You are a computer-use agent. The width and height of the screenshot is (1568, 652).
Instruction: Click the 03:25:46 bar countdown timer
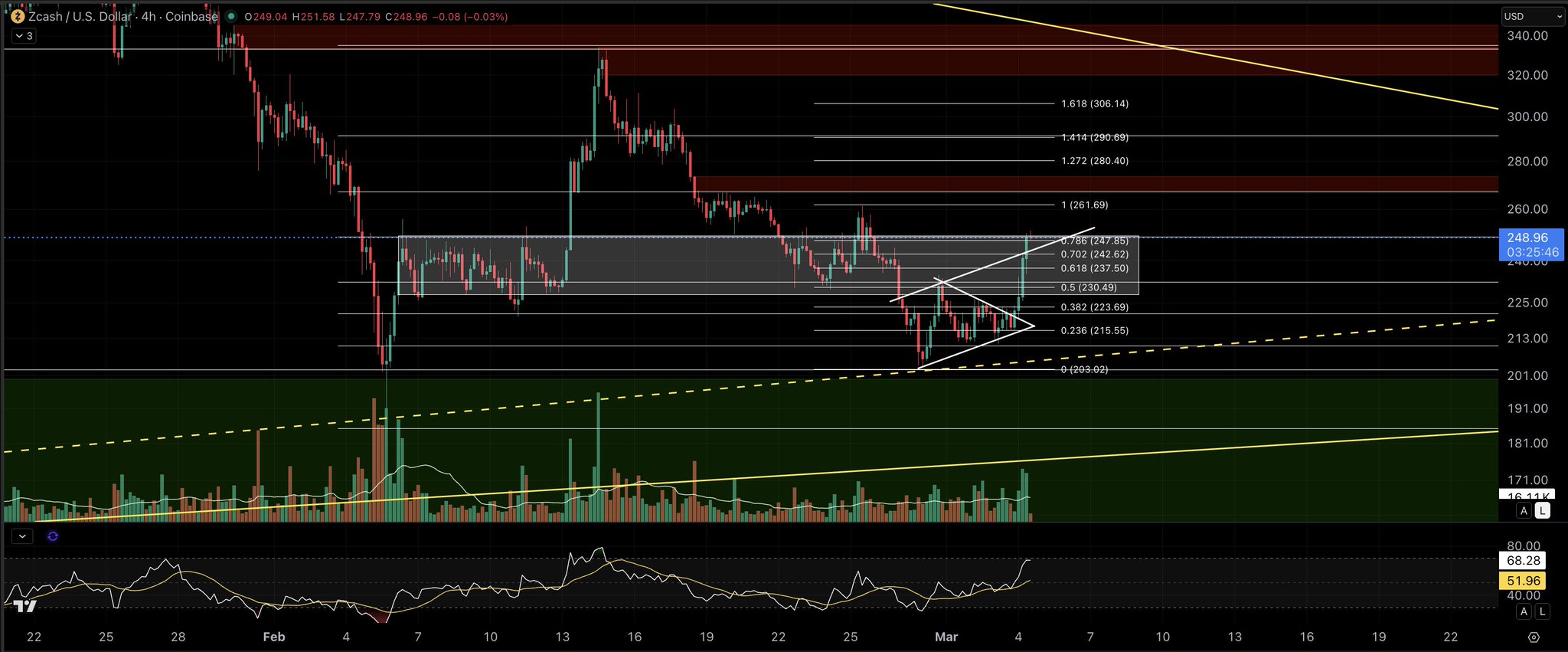click(x=1532, y=252)
